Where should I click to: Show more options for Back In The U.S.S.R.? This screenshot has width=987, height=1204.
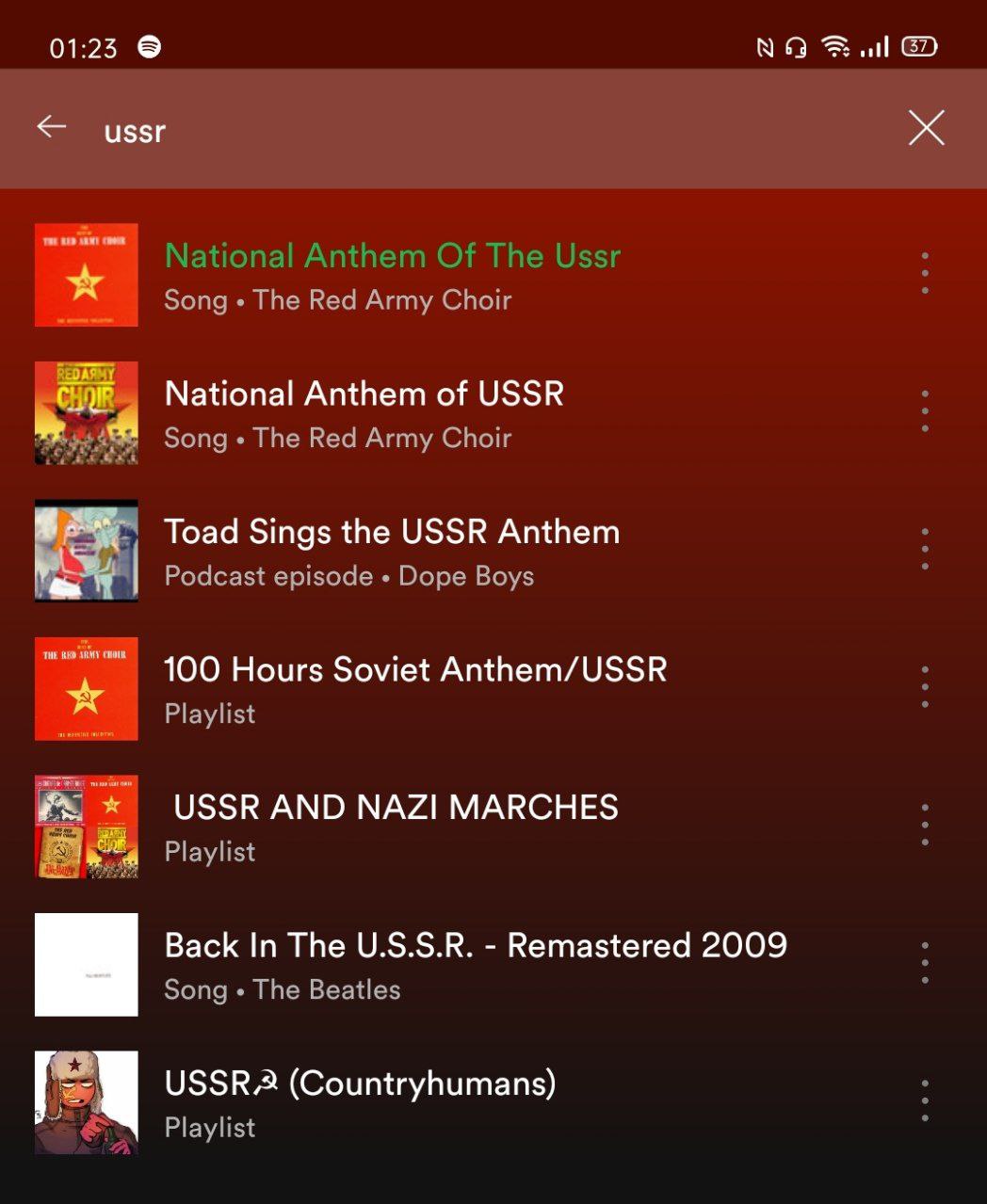925,963
